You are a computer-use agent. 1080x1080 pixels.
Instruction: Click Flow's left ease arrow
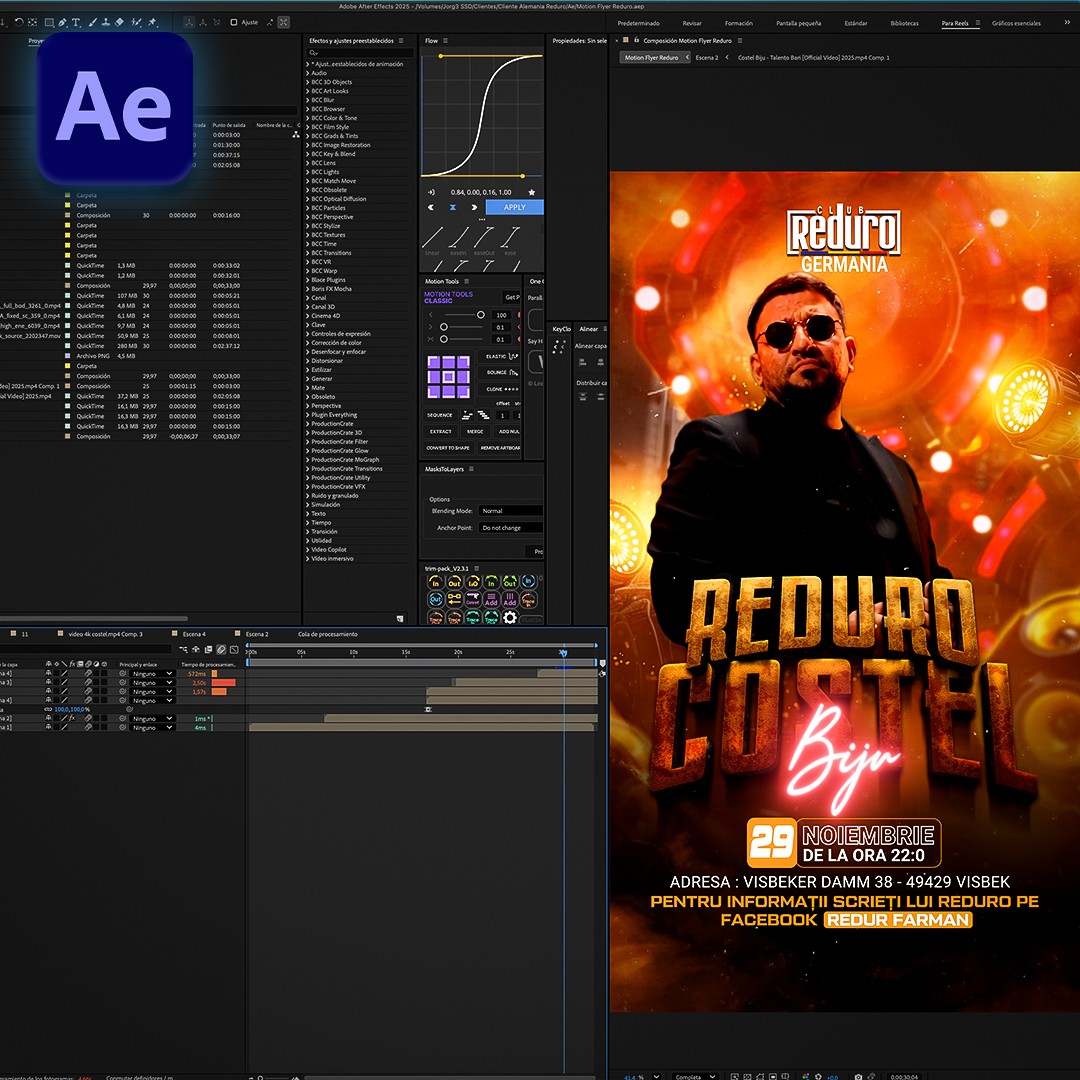coord(431,207)
